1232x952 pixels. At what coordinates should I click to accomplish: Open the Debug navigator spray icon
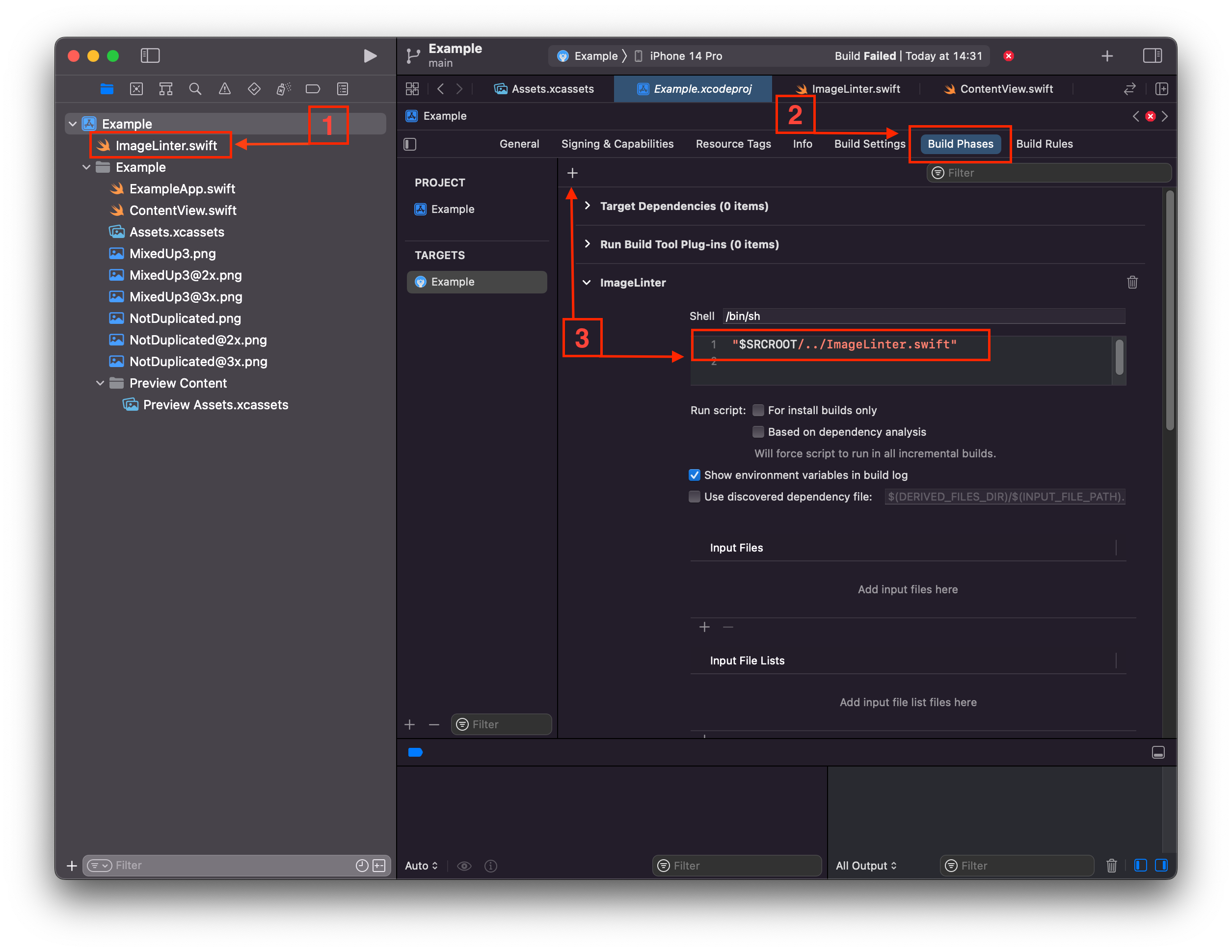pyautogui.click(x=283, y=88)
